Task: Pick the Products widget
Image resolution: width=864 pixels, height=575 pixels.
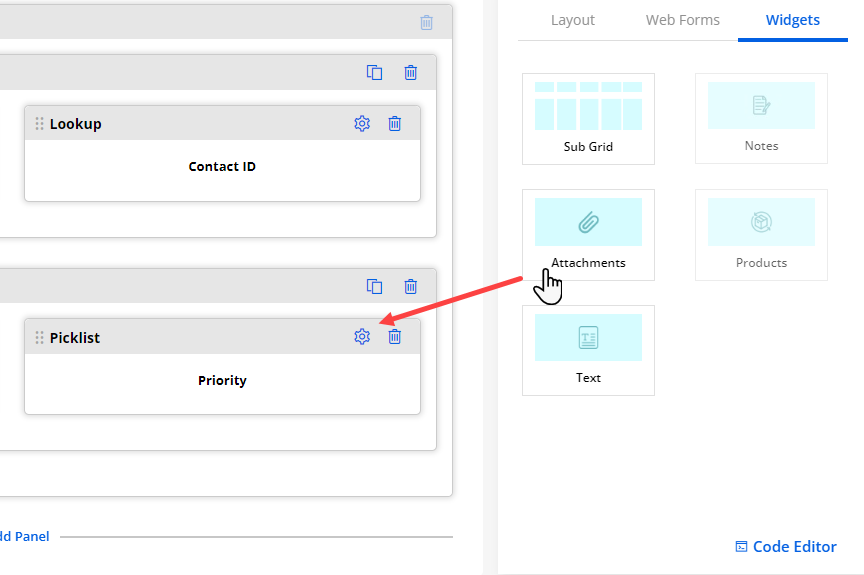Action: [761, 234]
